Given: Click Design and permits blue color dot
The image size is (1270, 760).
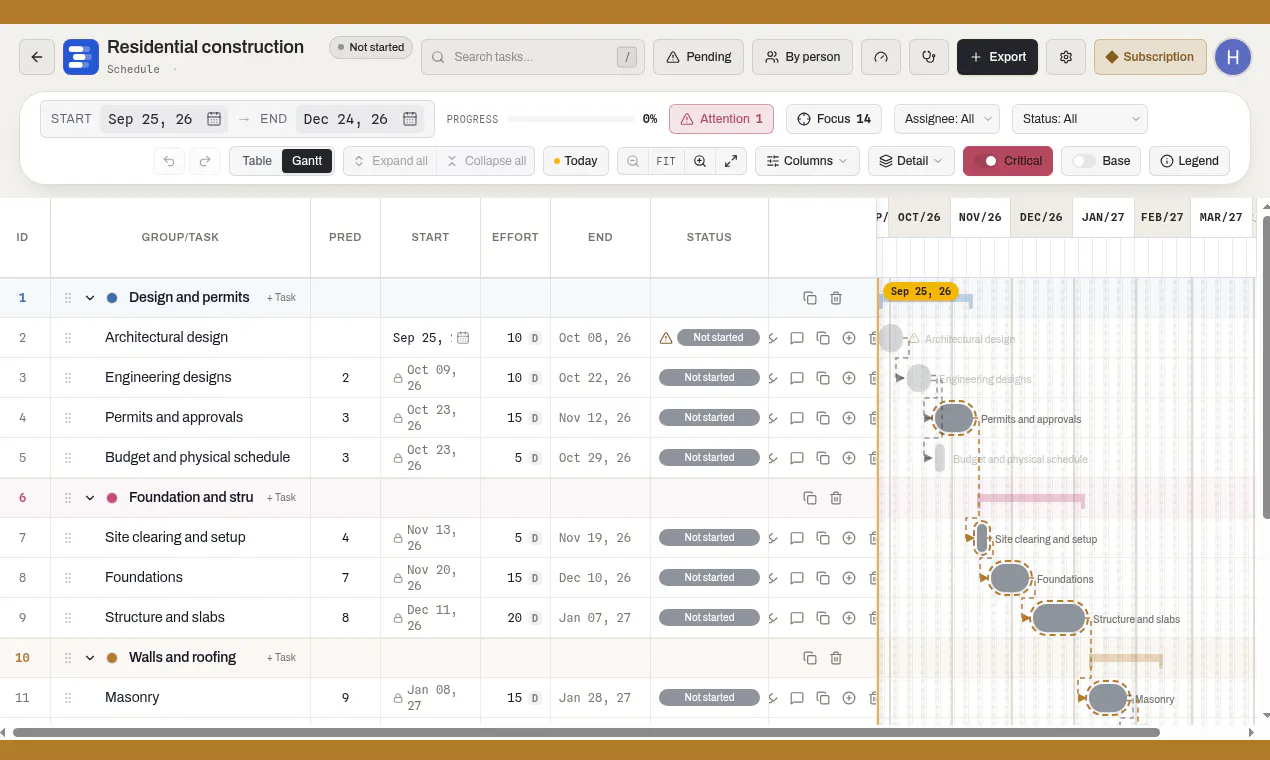Looking at the screenshot, I should pos(112,298).
